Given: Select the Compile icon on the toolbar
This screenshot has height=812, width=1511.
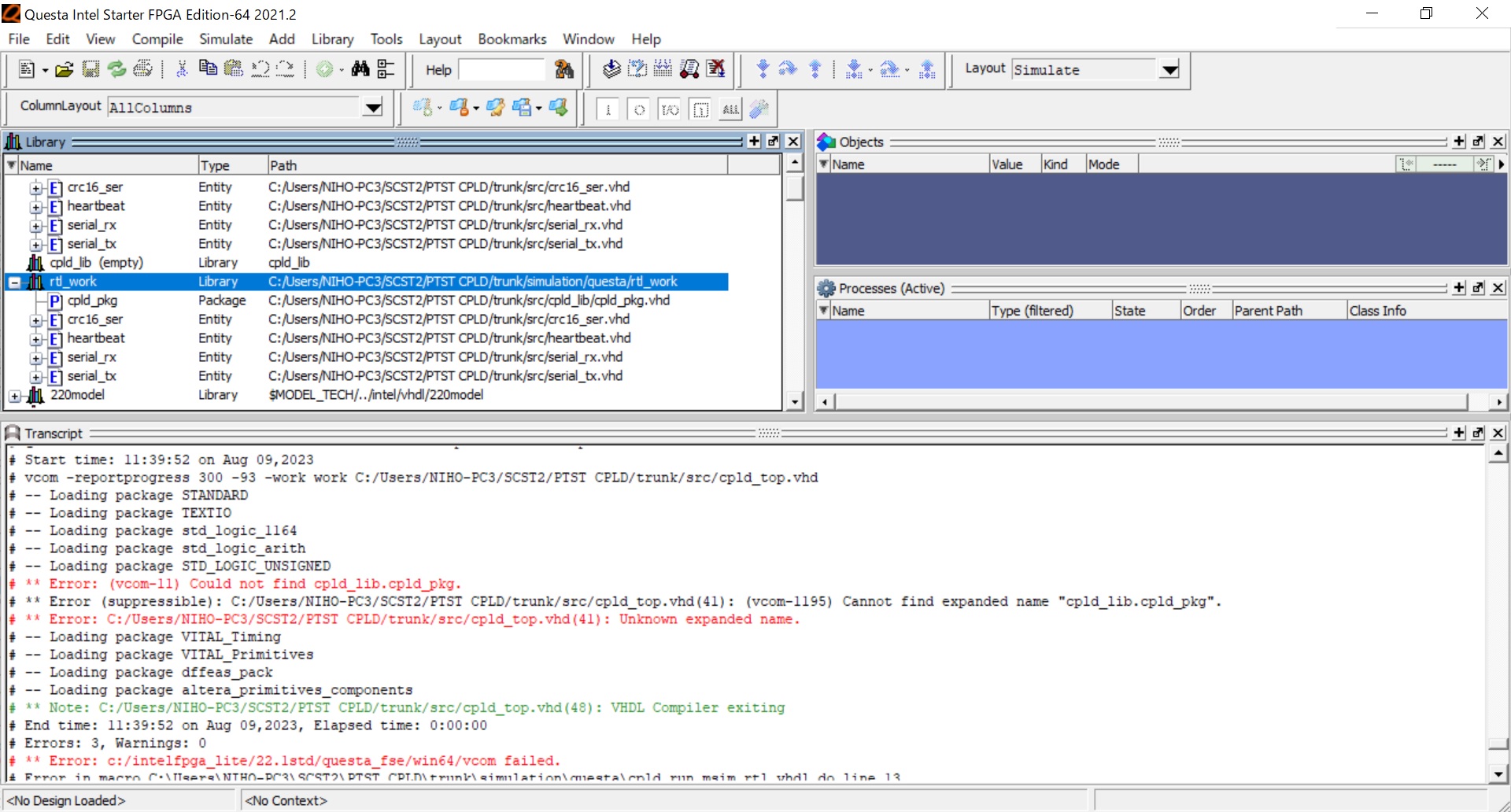Looking at the screenshot, I should pyautogui.click(x=610, y=69).
